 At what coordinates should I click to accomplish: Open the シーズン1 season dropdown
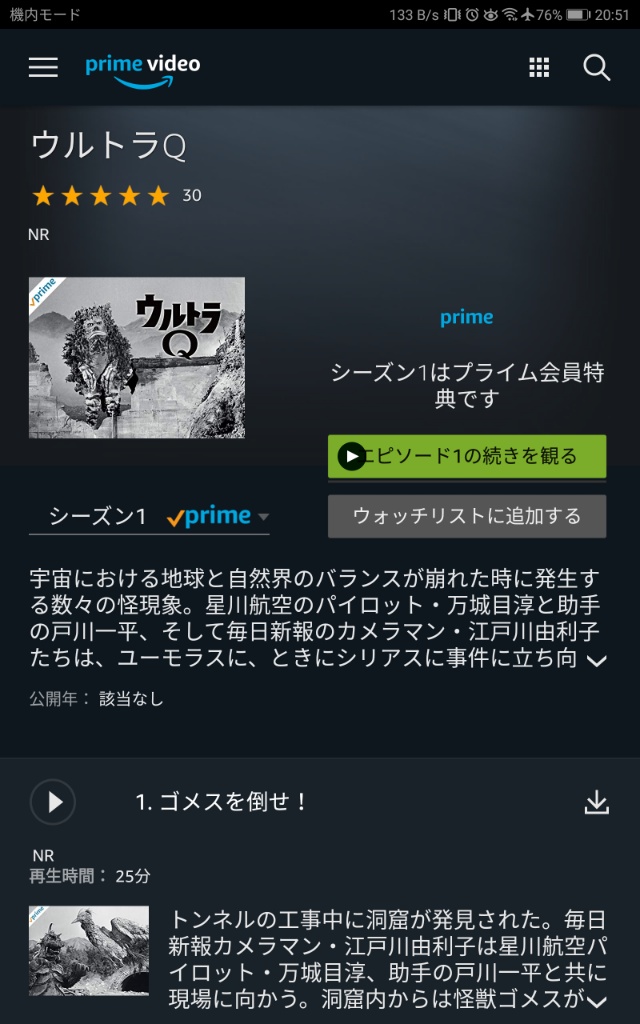[149, 517]
